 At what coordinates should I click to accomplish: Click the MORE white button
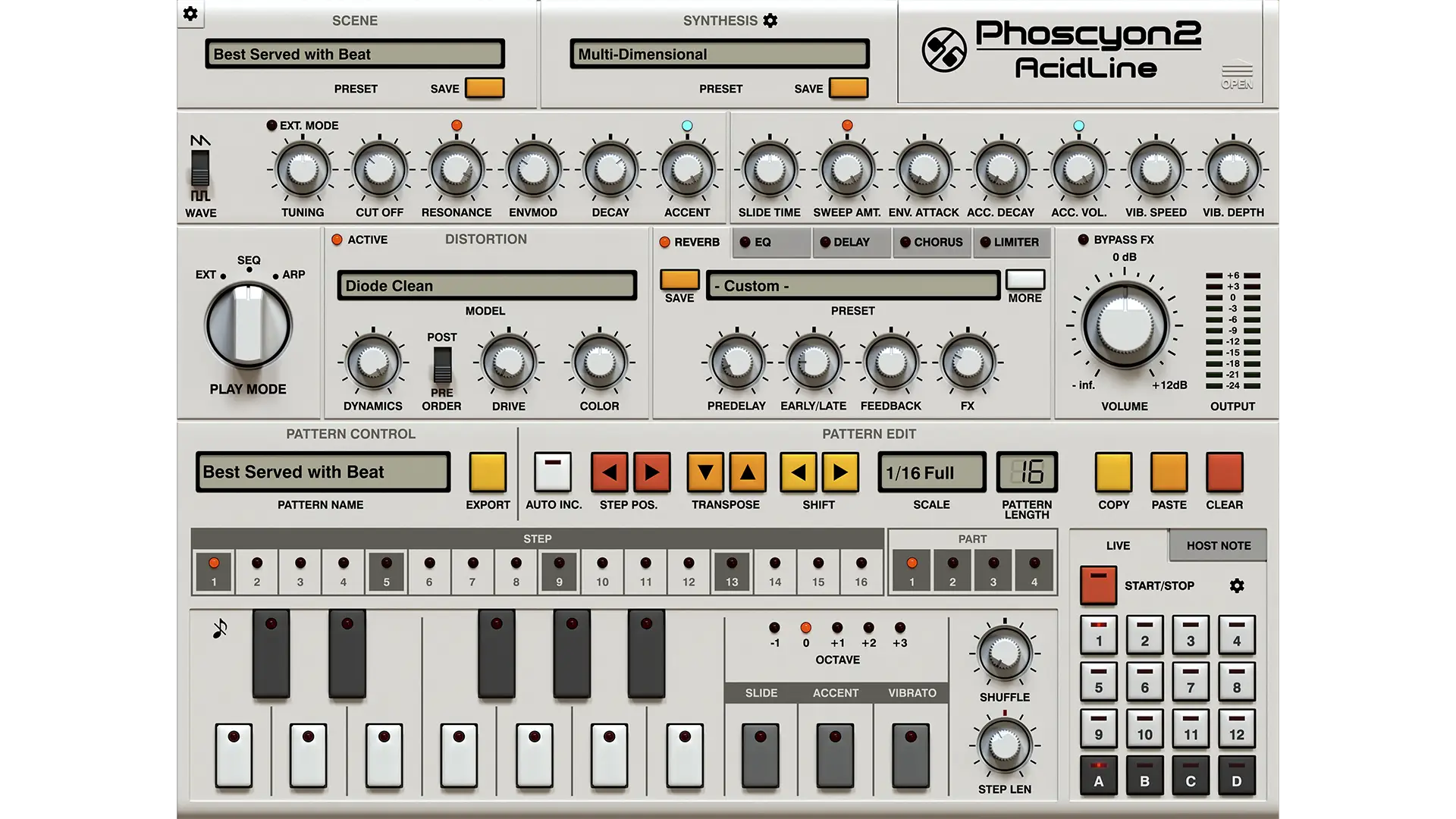1025,280
